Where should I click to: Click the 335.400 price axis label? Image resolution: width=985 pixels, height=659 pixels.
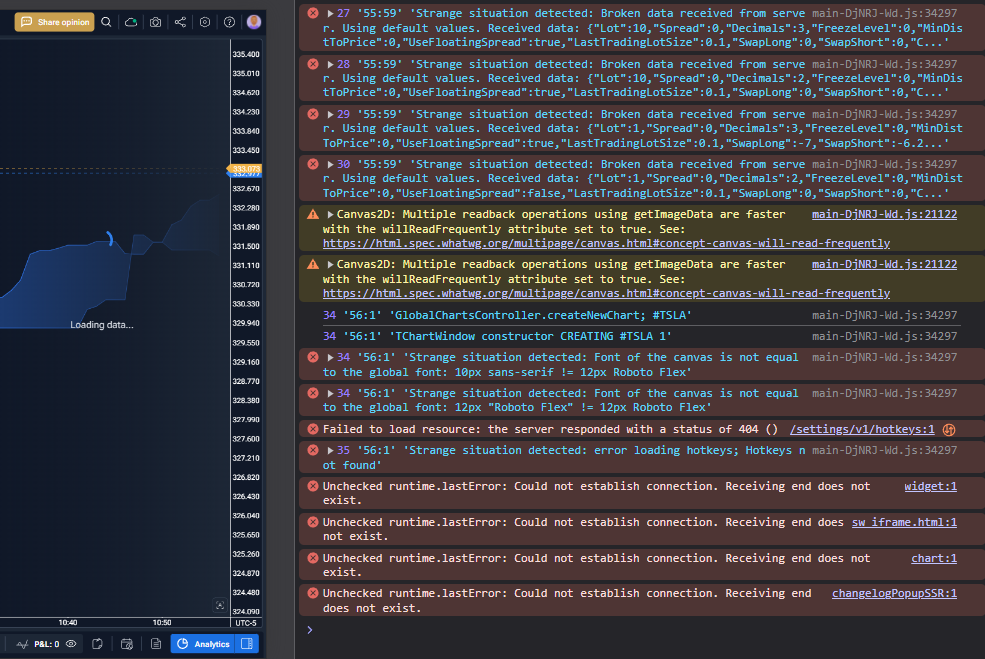[246, 54]
